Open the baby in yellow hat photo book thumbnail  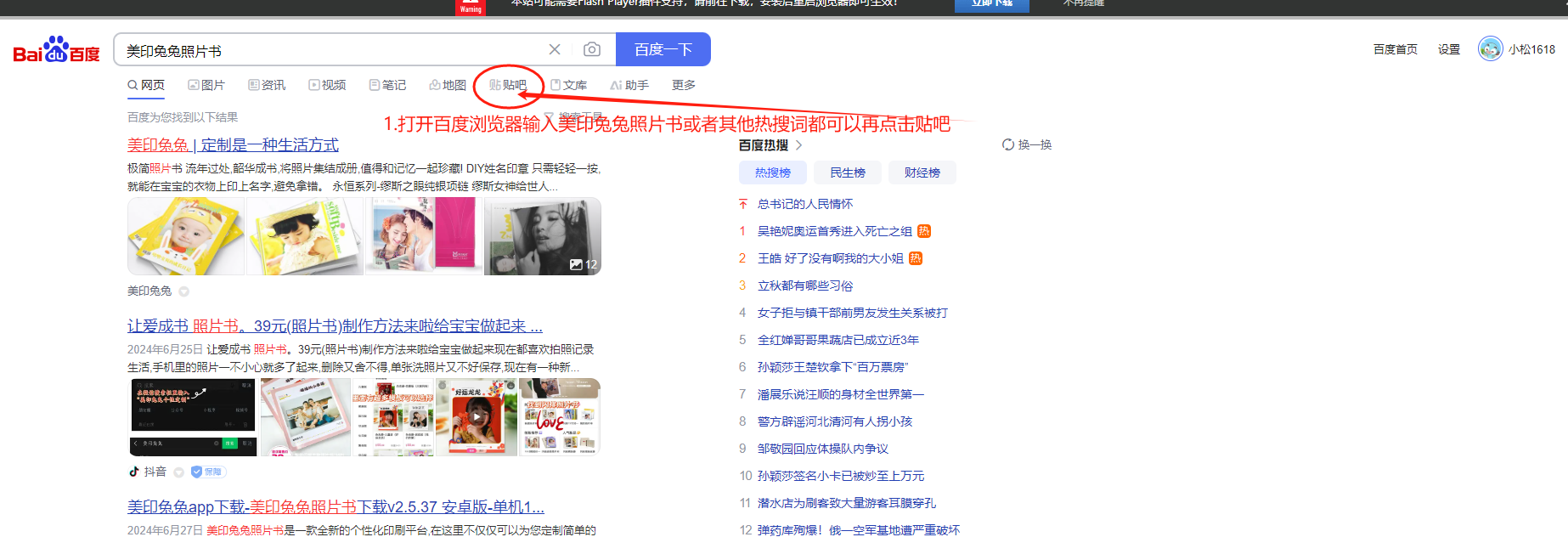pos(186,236)
